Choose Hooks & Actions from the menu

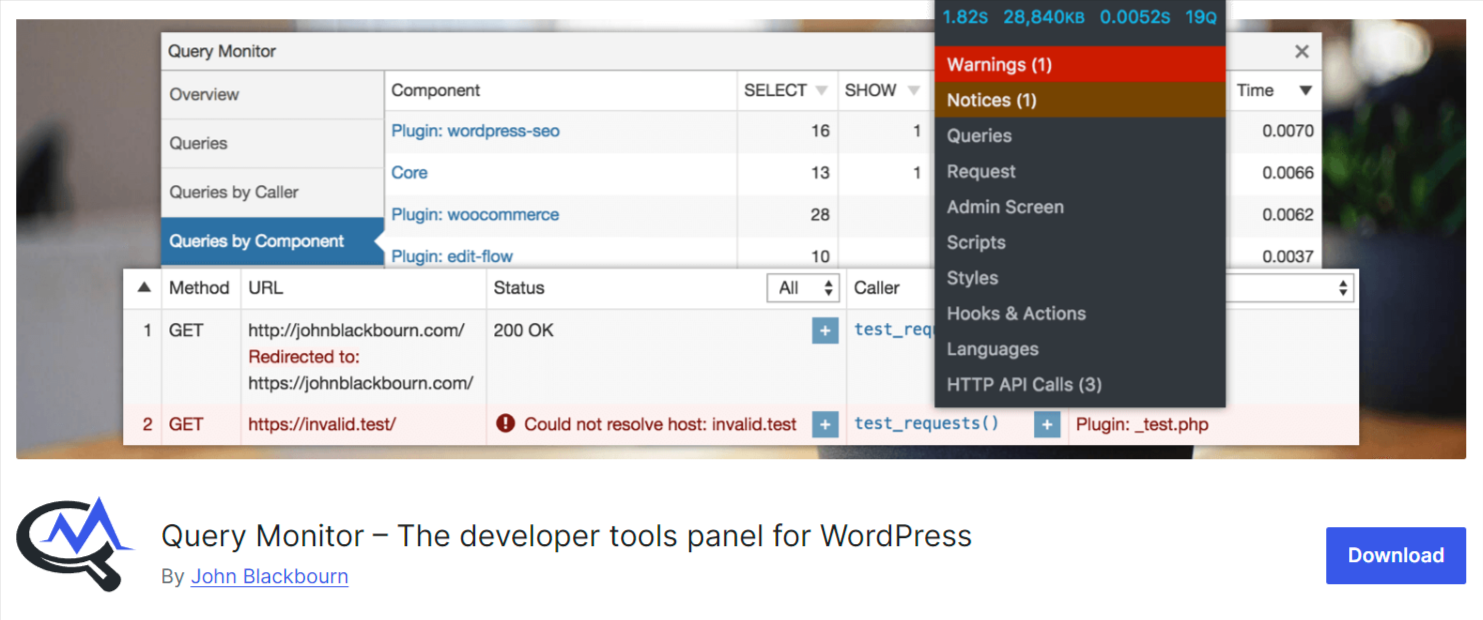(x=1015, y=314)
